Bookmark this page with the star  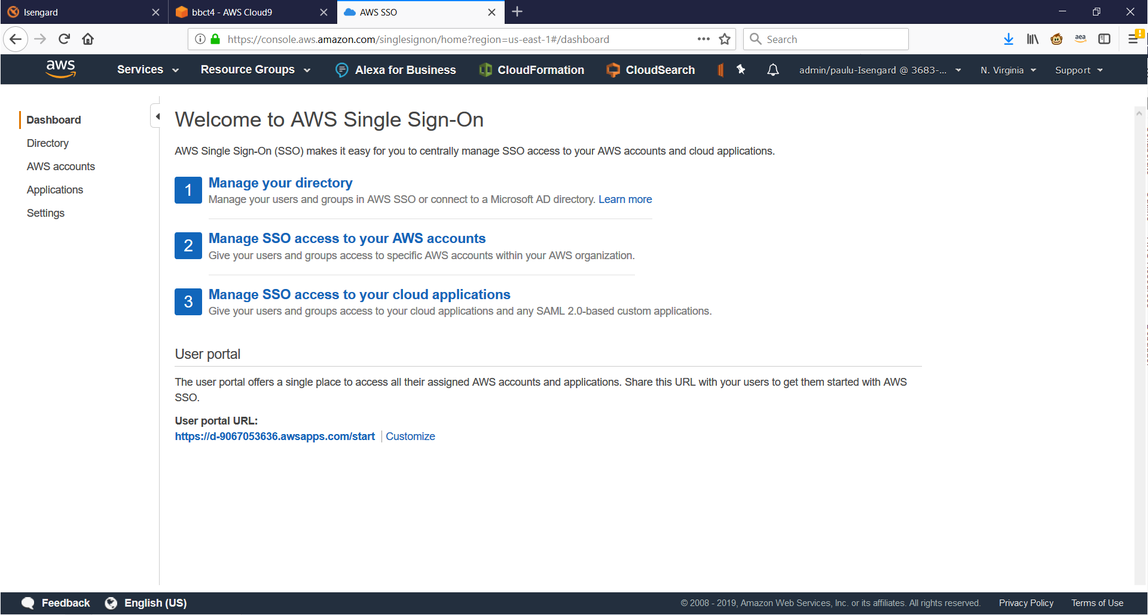tap(725, 40)
